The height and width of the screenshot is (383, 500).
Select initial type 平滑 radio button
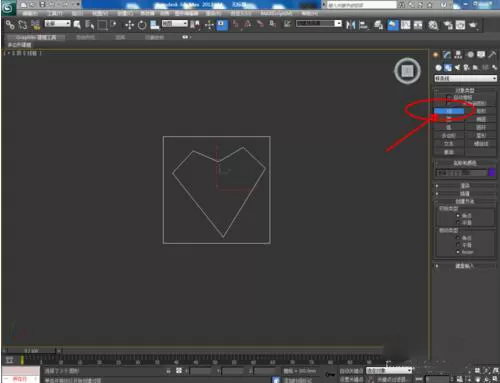pos(458,222)
